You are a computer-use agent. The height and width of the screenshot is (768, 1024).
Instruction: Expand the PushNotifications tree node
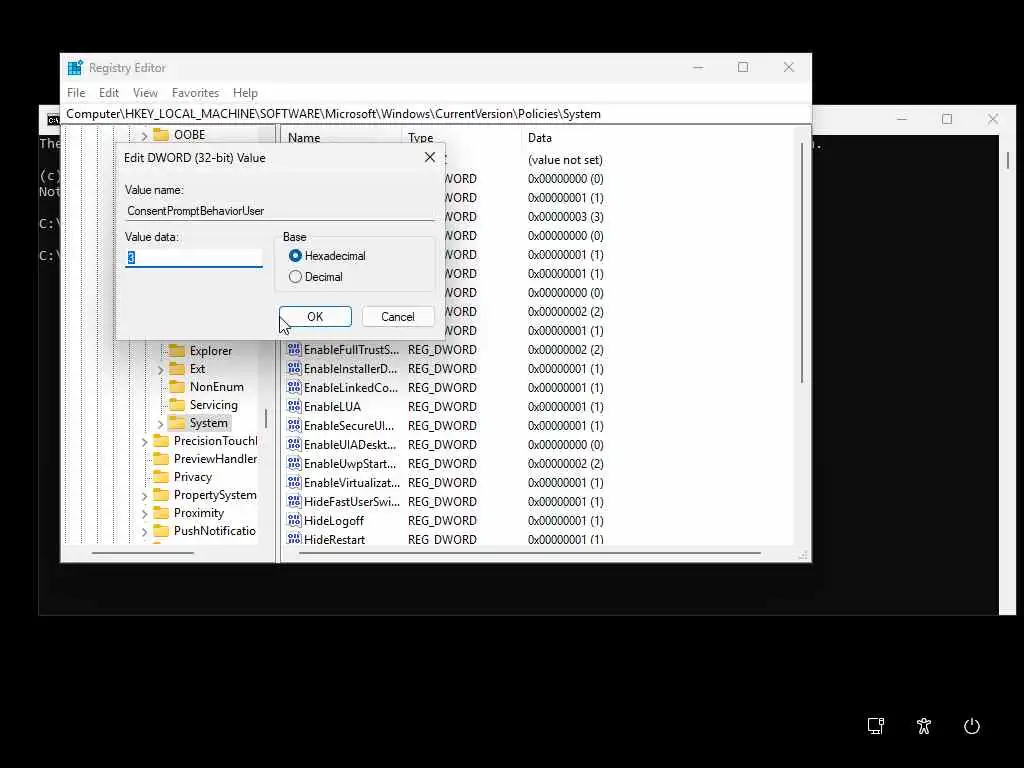[x=144, y=532]
